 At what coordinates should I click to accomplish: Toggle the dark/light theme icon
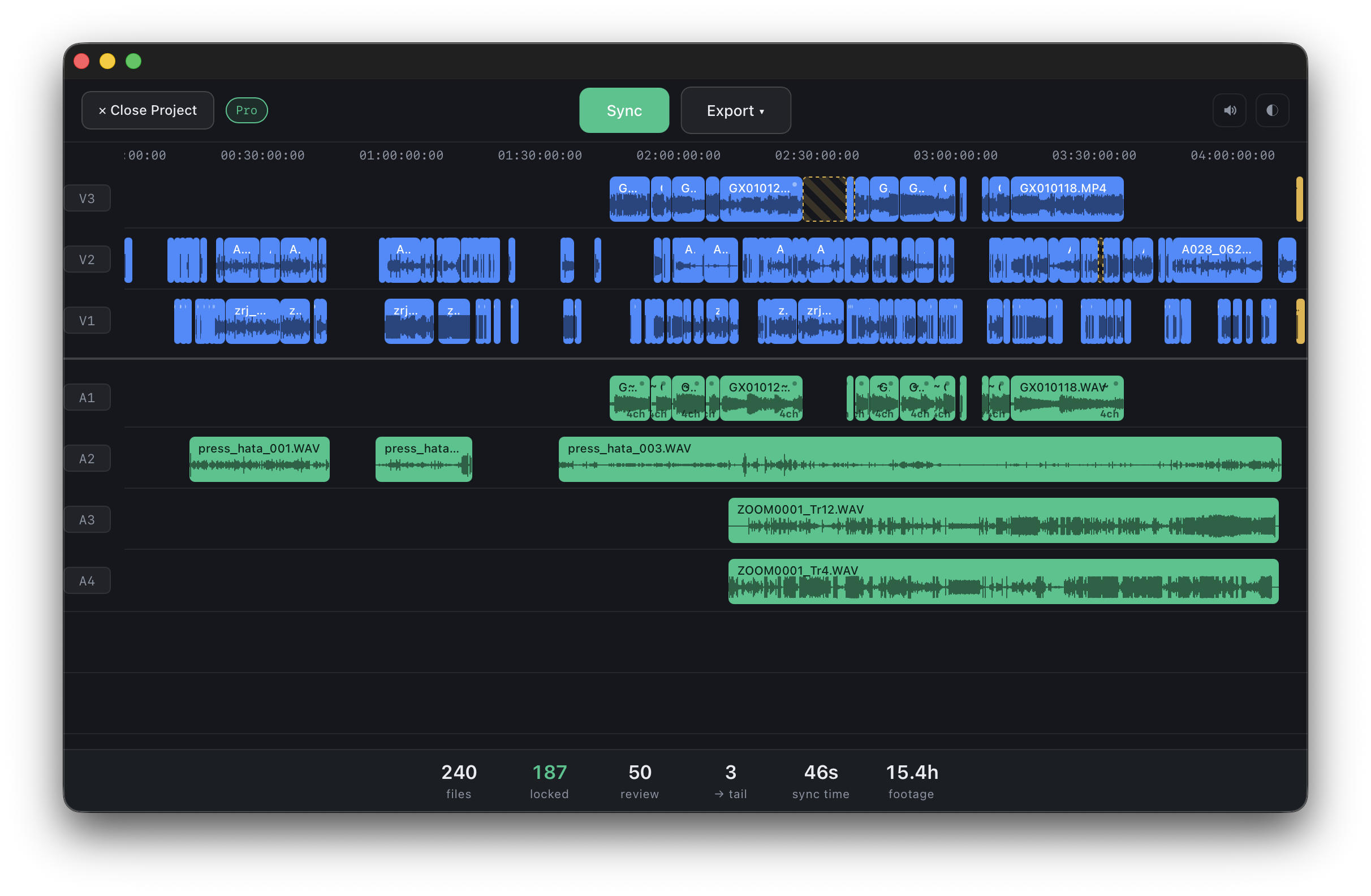click(1272, 111)
